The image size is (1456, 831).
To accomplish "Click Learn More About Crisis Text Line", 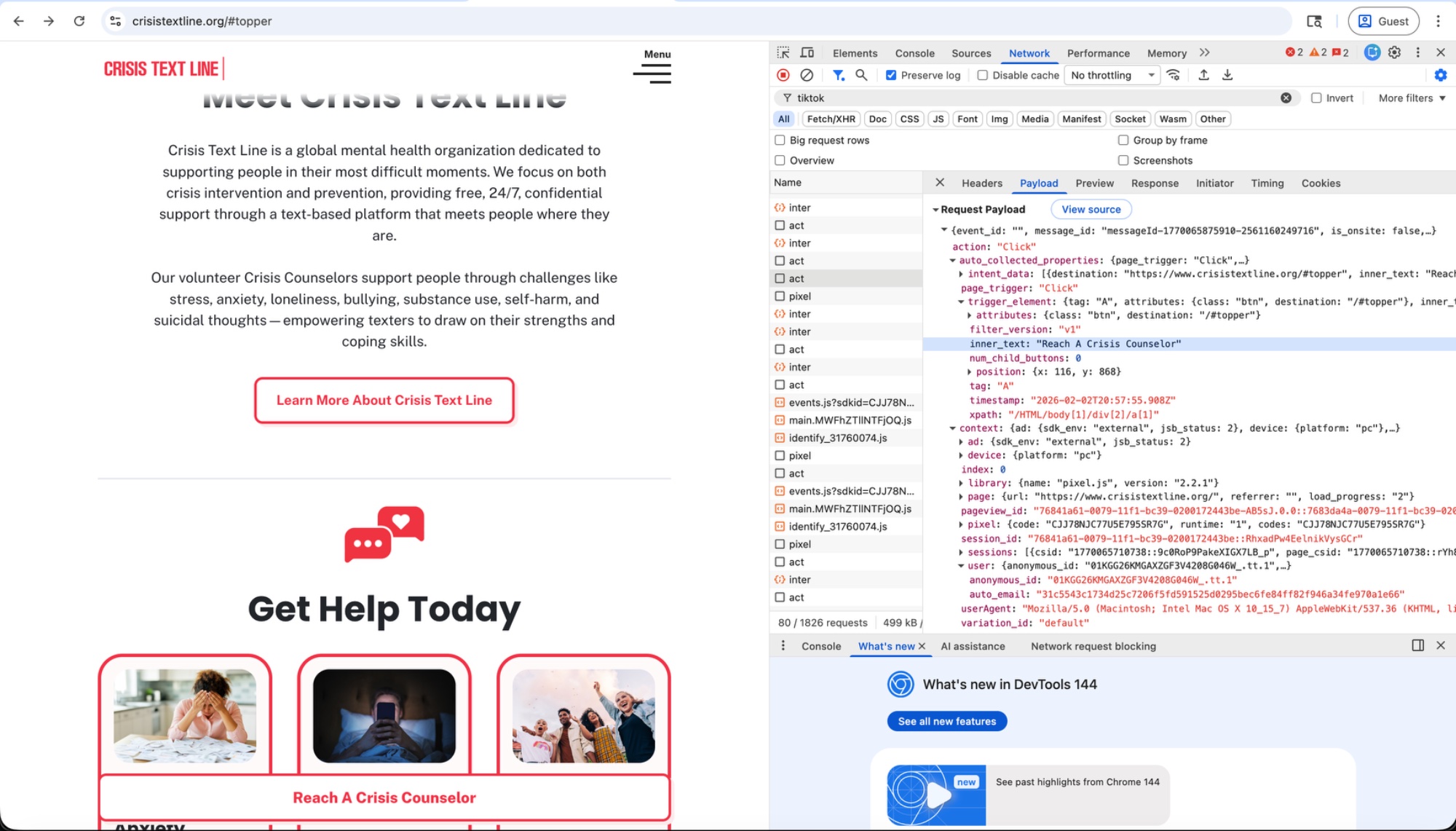I will (x=384, y=400).
